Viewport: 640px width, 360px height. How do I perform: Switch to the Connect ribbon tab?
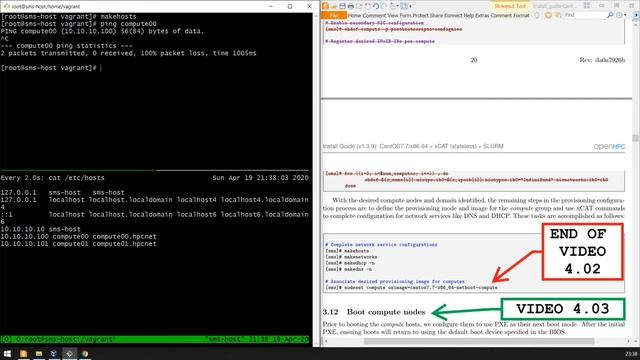pos(453,16)
